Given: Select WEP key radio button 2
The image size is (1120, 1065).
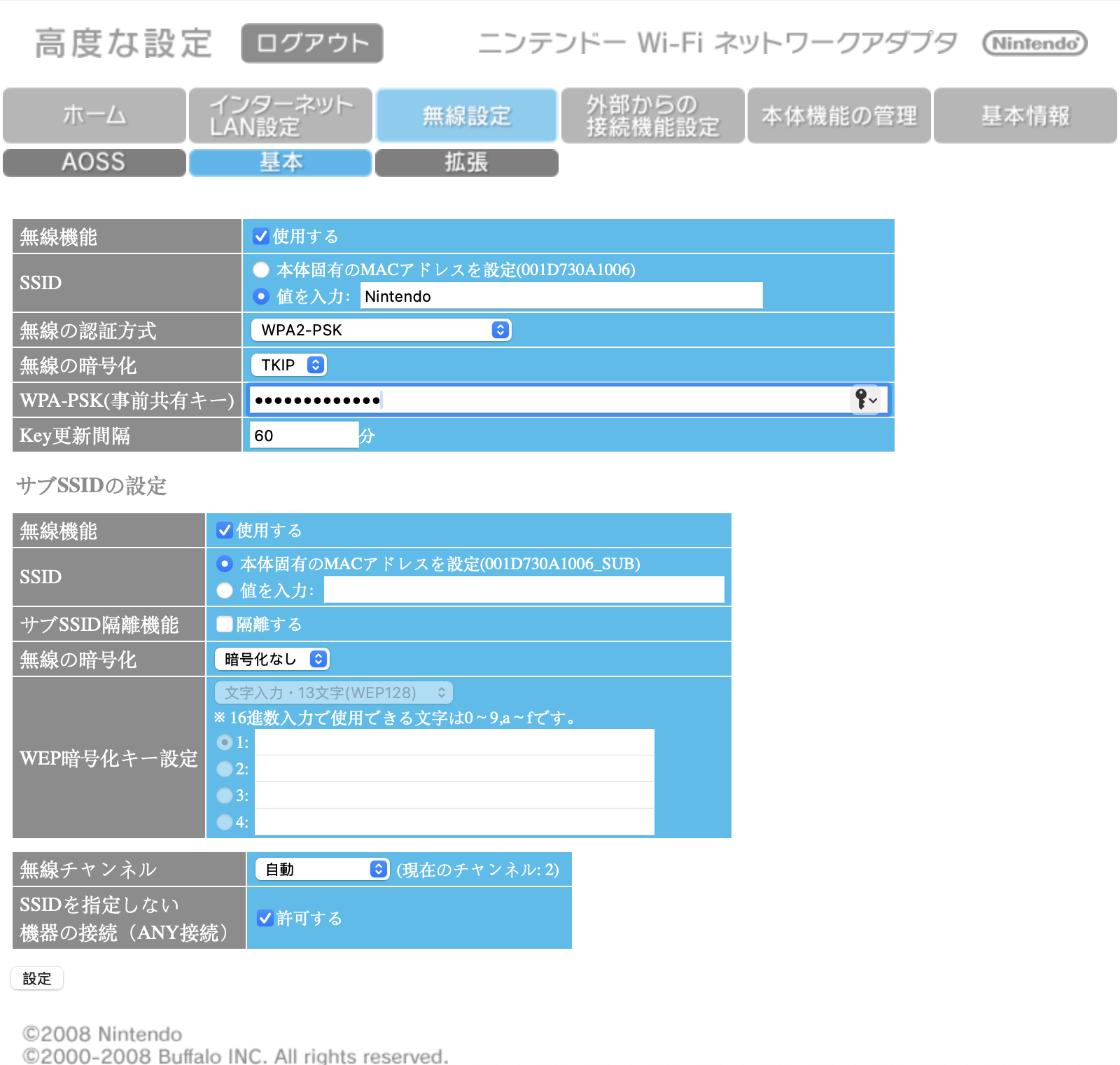Looking at the screenshot, I should click(225, 769).
